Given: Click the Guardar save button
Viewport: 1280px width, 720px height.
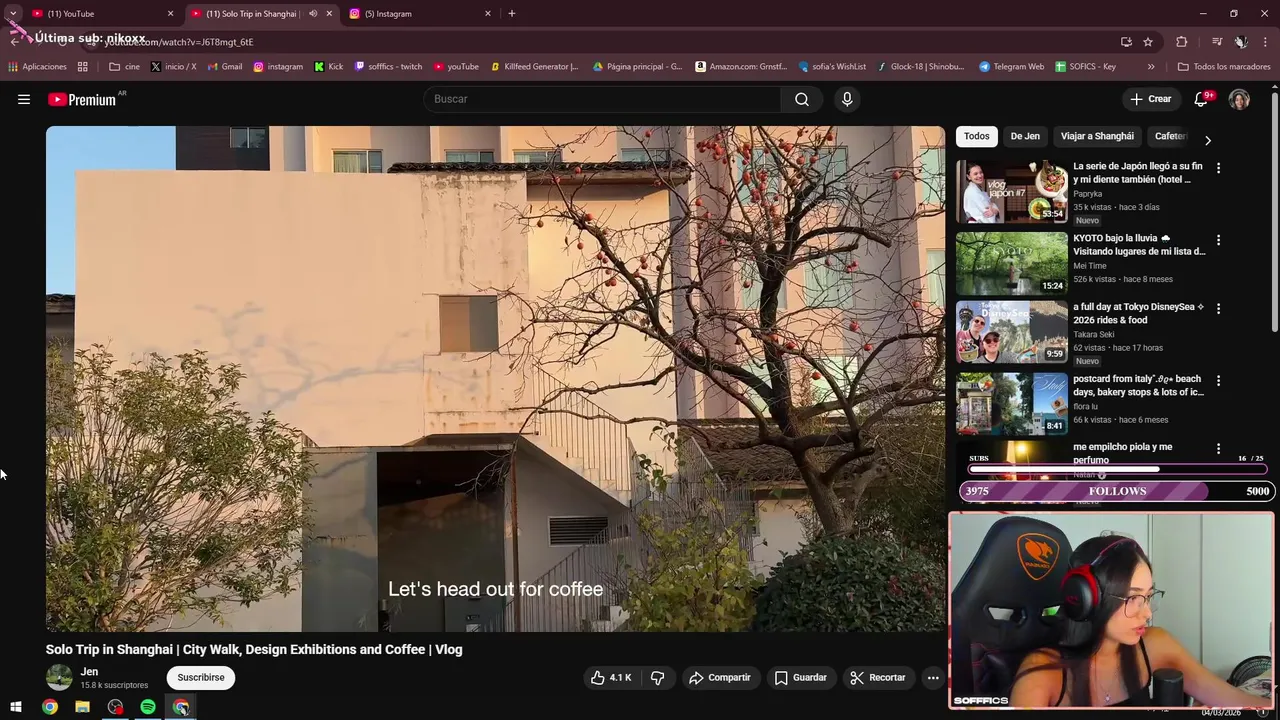Looking at the screenshot, I should pyautogui.click(x=801, y=677).
